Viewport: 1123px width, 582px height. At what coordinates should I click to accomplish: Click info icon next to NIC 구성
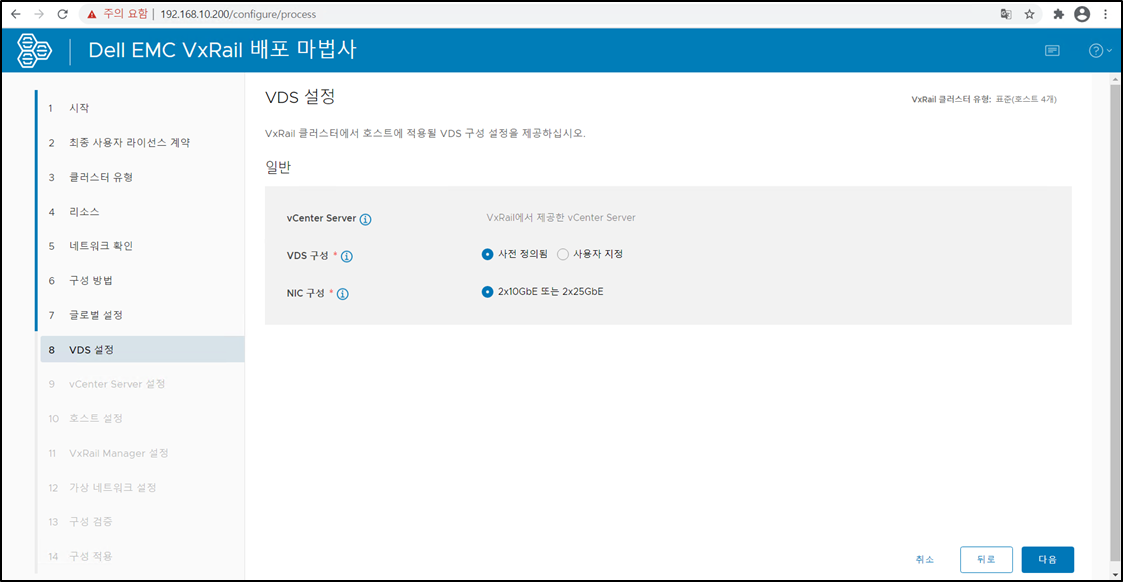pyautogui.click(x=342, y=294)
